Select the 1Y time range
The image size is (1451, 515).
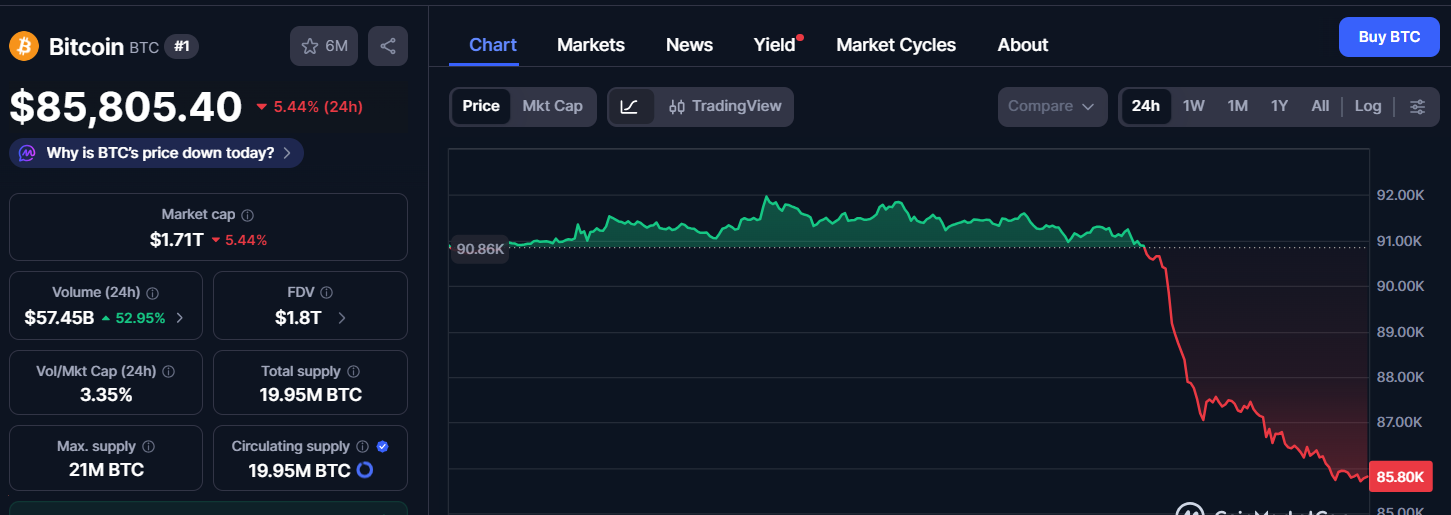click(x=1279, y=106)
